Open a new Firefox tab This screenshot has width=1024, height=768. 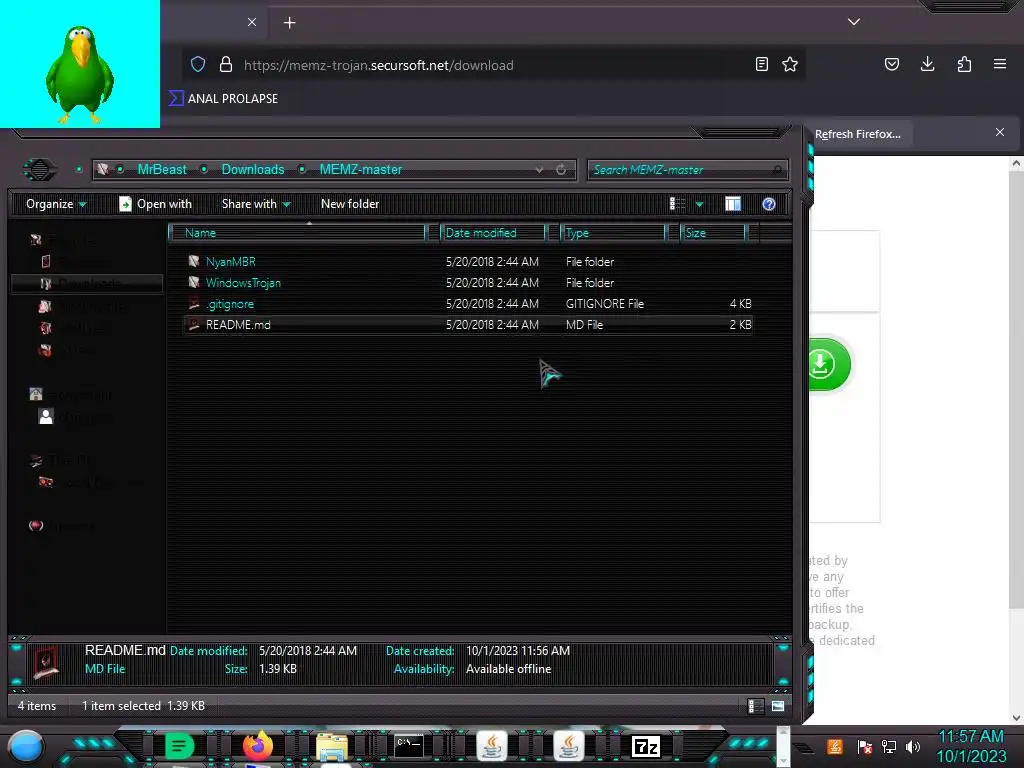(289, 23)
